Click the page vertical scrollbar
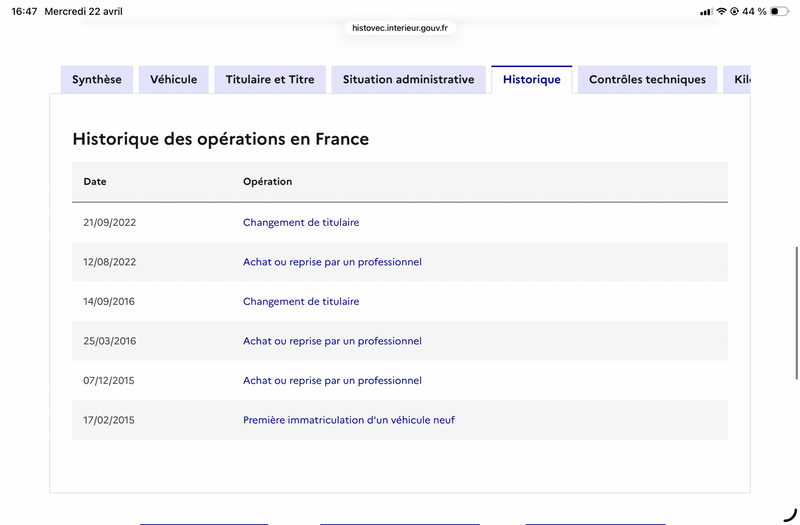This screenshot has height=525, width=800. [x=796, y=313]
